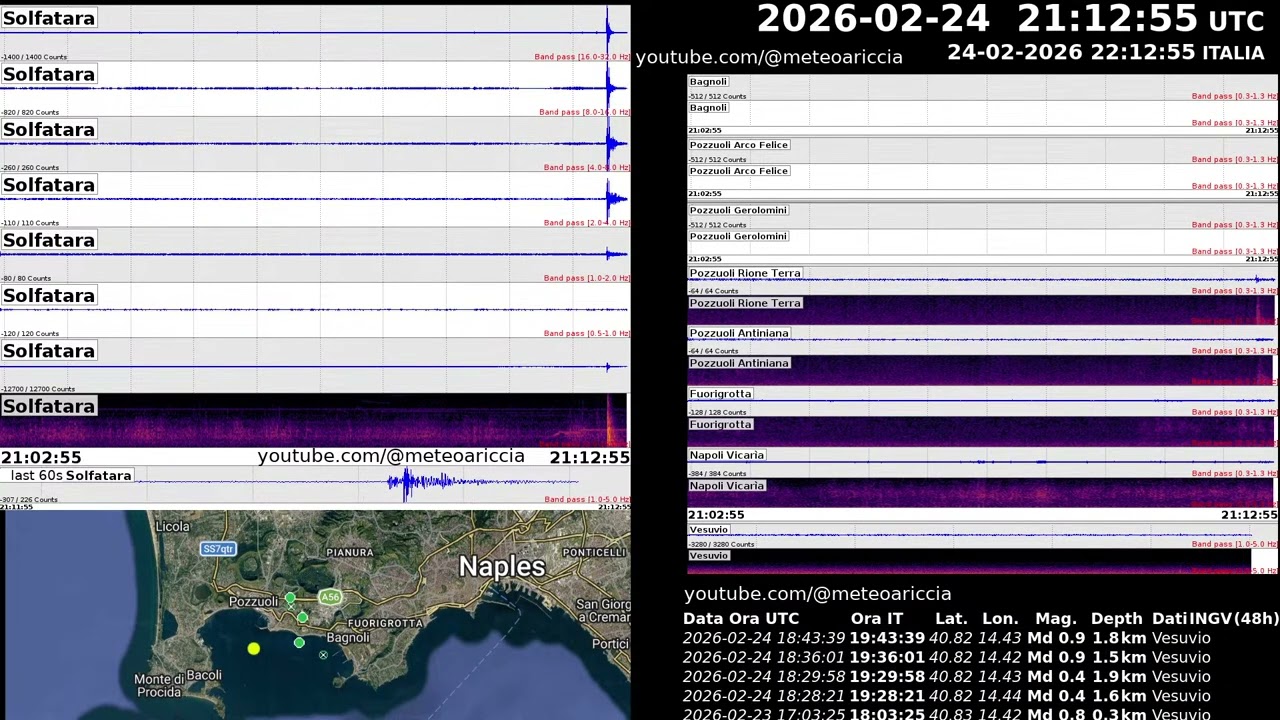Click the 'last 60s Solfatara' label
This screenshot has height=720, width=1280.
tap(71, 475)
